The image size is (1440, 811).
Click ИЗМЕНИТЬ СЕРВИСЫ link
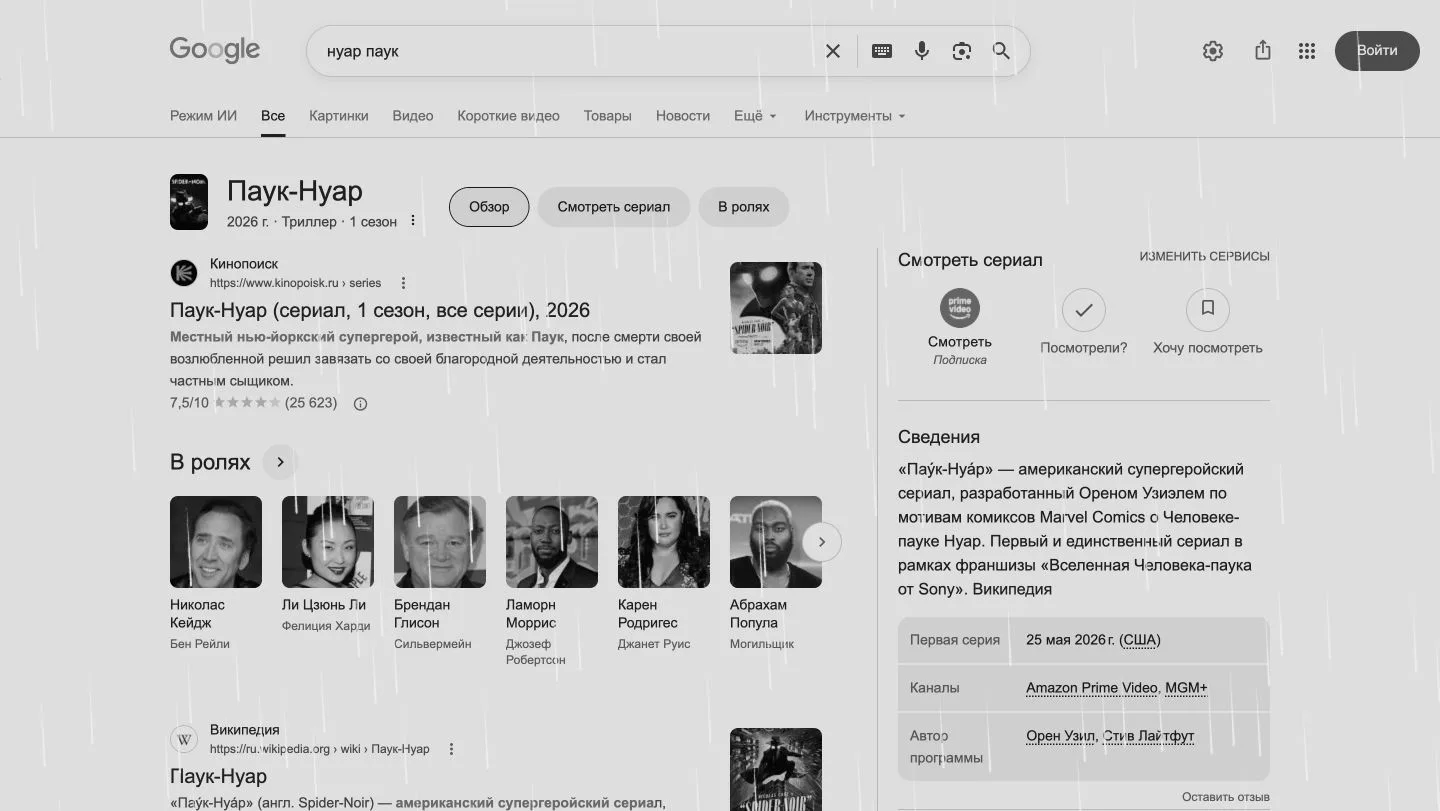(x=1204, y=257)
